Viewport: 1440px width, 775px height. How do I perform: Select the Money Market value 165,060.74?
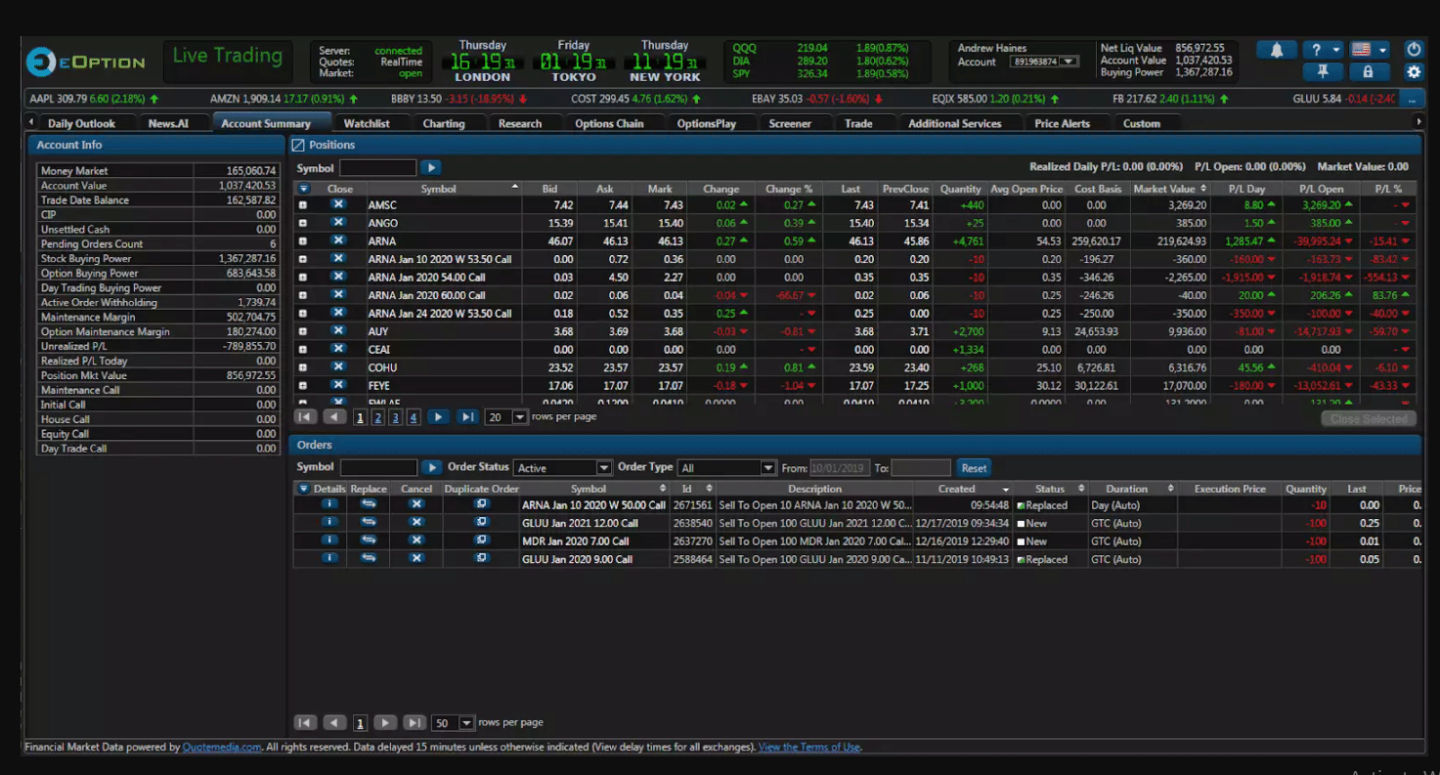[x=251, y=171]
